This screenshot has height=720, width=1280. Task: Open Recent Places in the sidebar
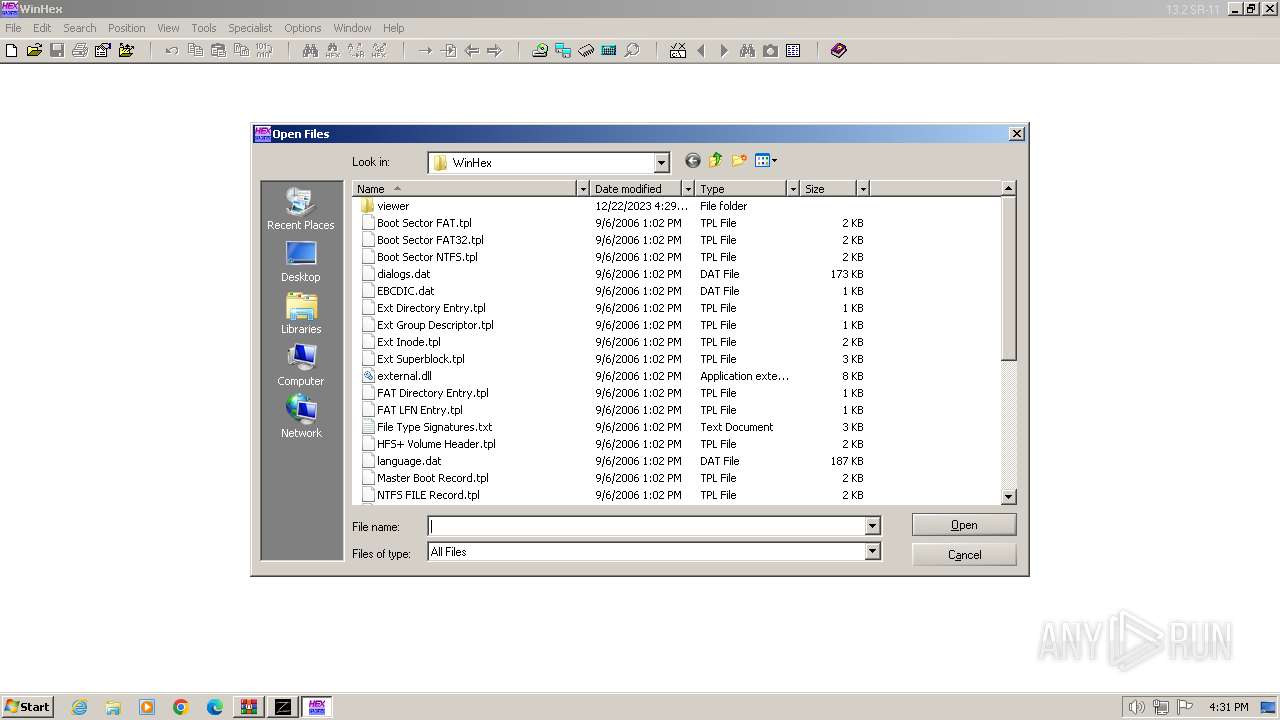click(301, 209)
